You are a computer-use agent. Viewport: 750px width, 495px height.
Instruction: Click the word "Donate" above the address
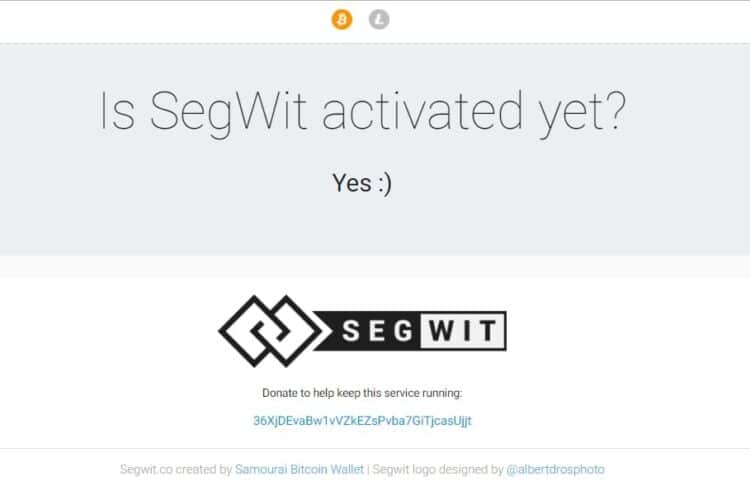[280, 393]
